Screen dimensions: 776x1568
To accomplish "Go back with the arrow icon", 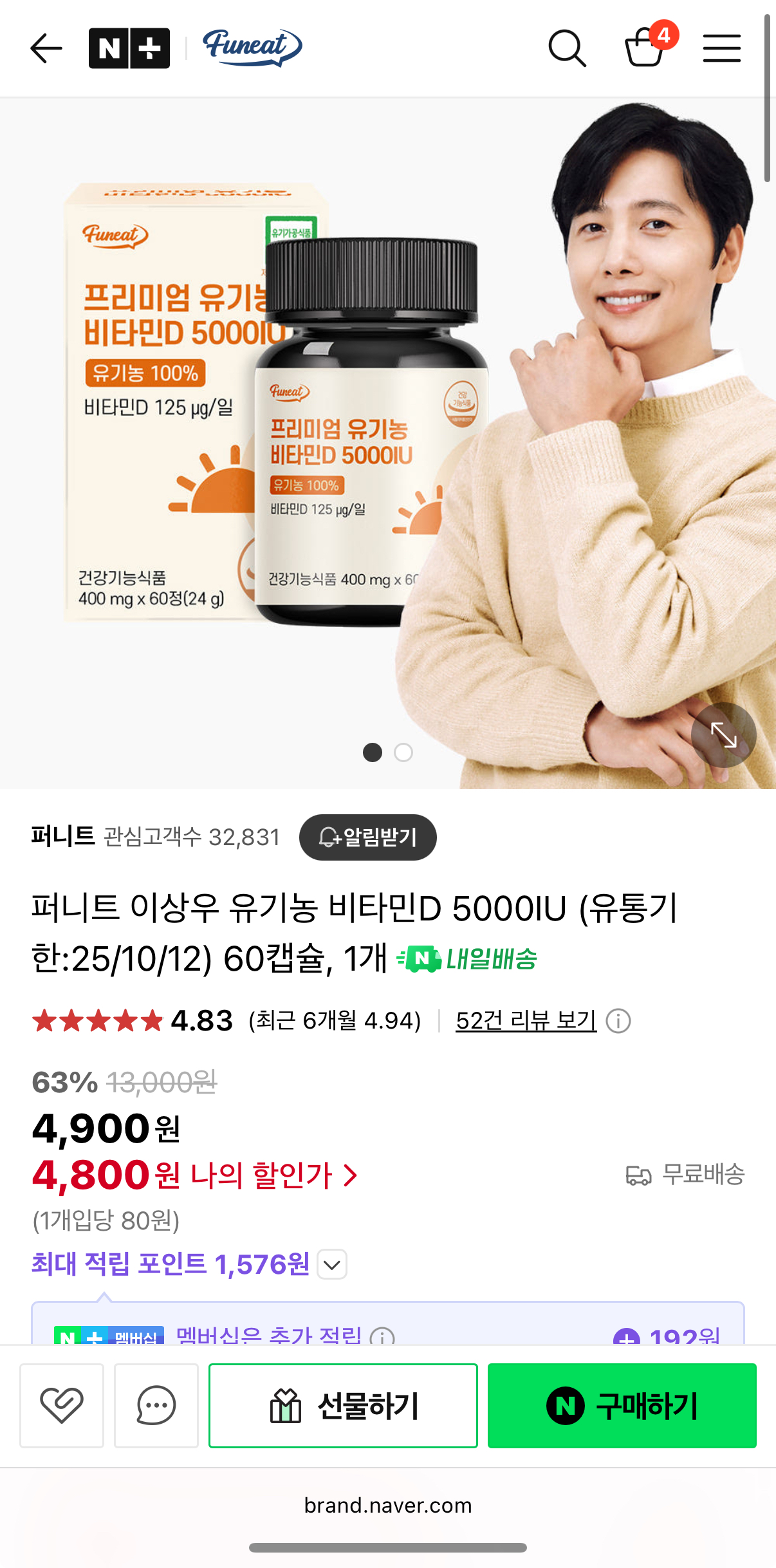I will pyautogui.click(x=46, y=48).
